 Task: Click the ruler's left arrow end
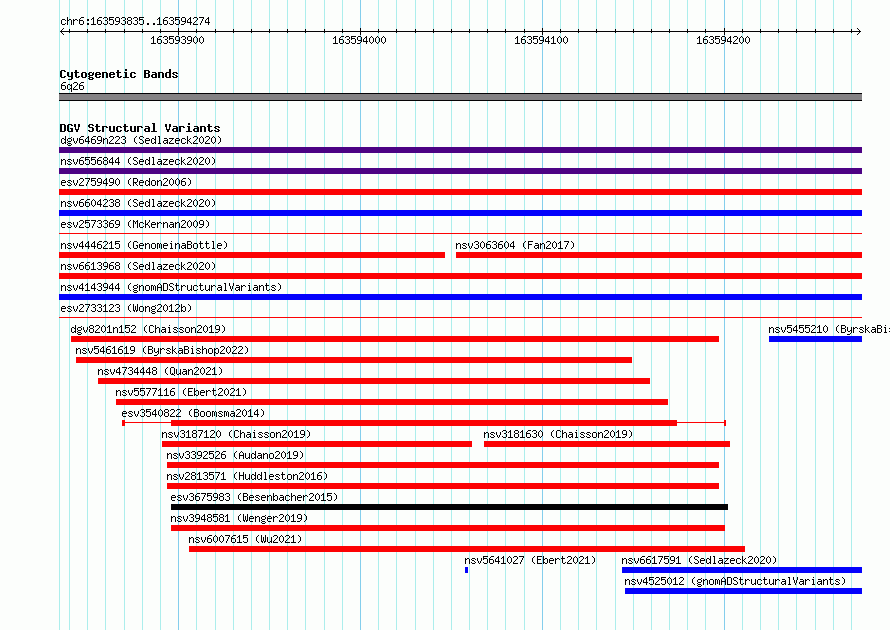62,31
